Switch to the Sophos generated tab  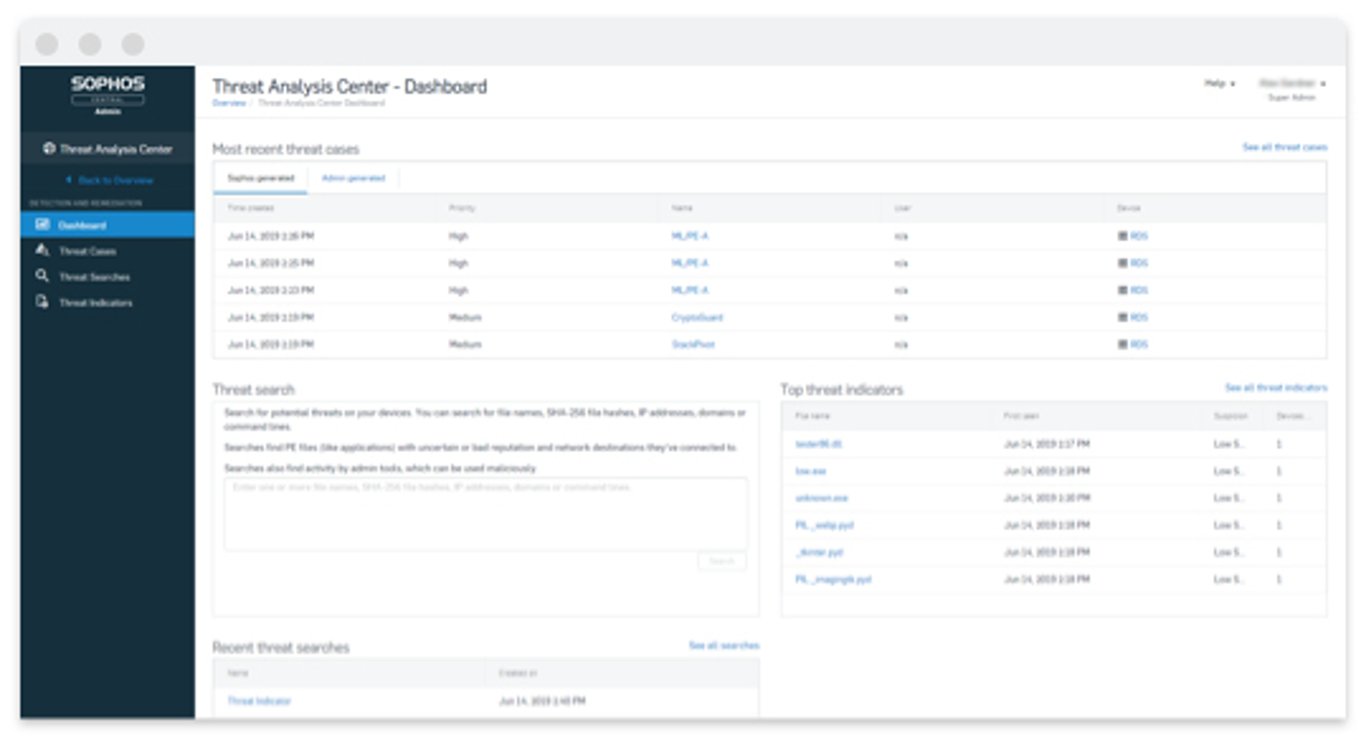pyautogui.click(x=261, y=178)
